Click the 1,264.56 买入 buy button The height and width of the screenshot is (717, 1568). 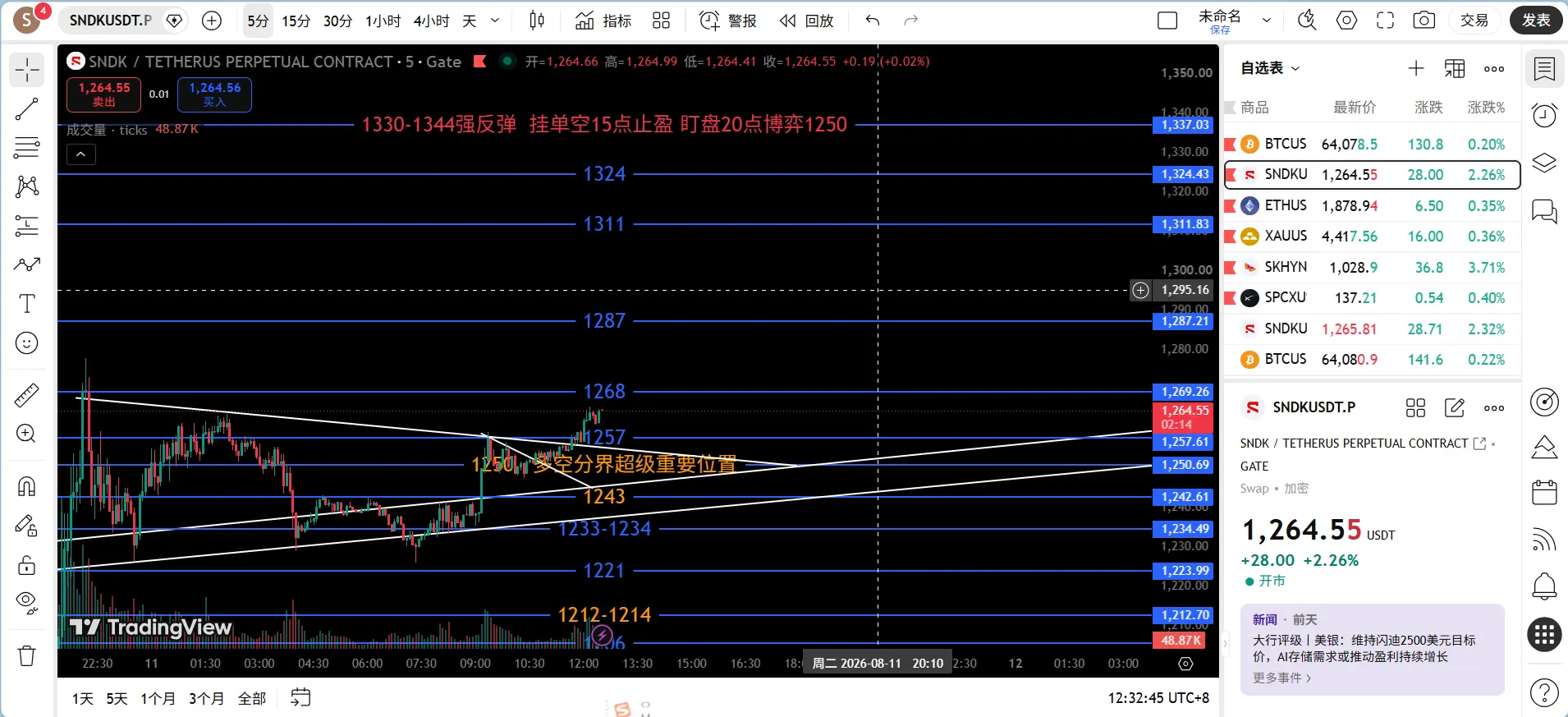(214, 94)
